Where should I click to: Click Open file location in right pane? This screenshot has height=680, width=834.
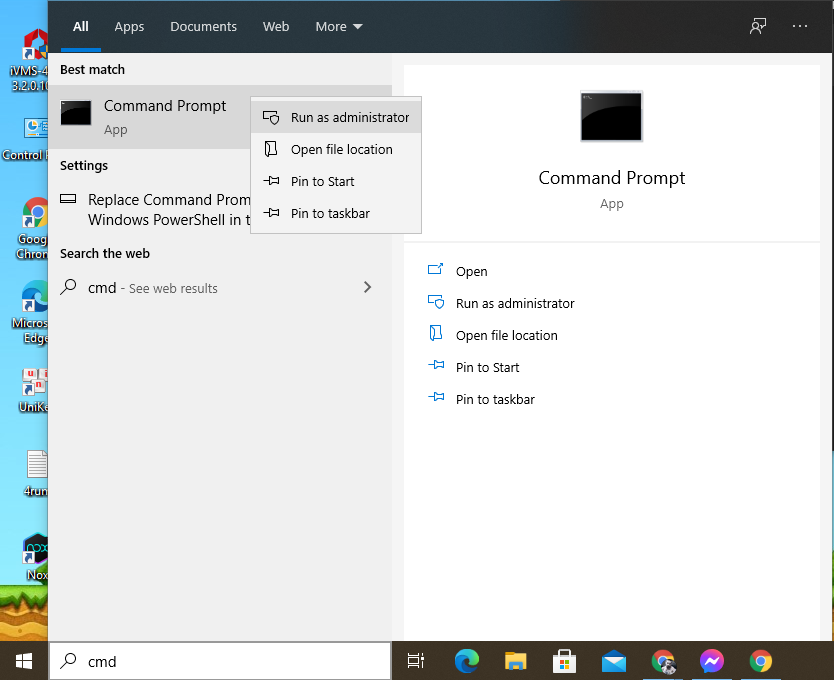point(506,335)
